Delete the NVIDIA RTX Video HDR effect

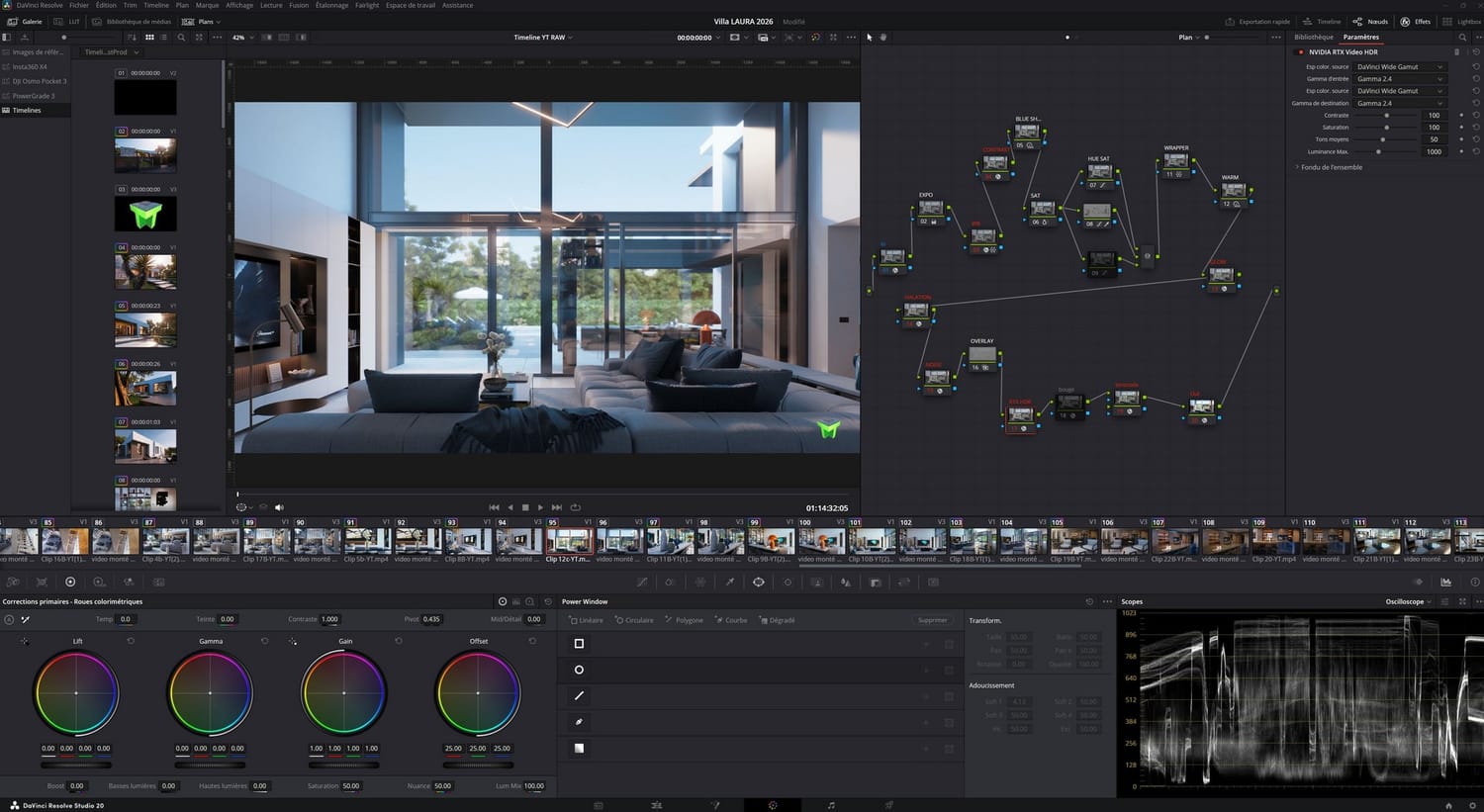pyautogui.click(x=1456, y=52)
